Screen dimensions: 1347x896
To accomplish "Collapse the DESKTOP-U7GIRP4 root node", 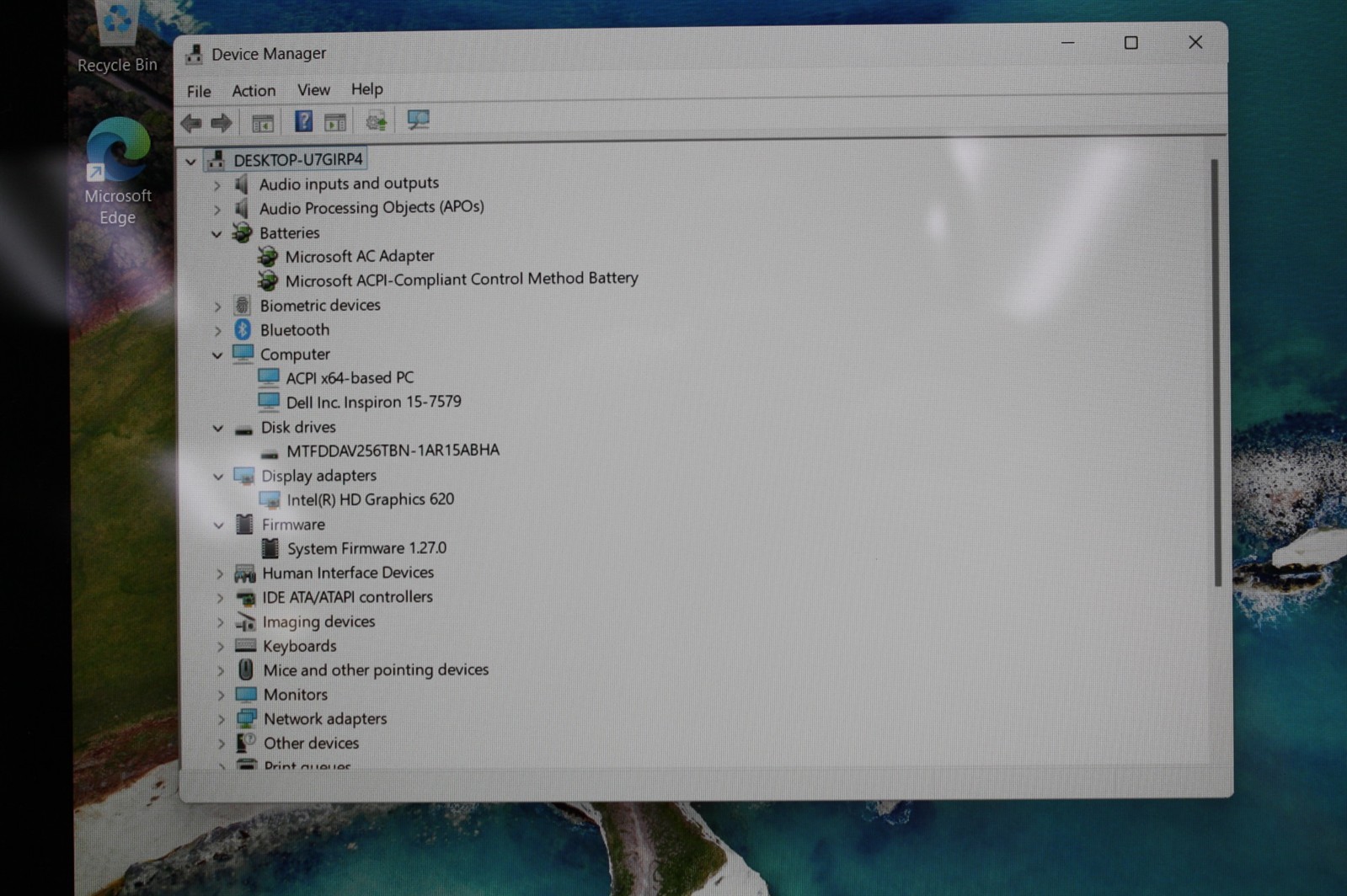I will pos(190,161).
